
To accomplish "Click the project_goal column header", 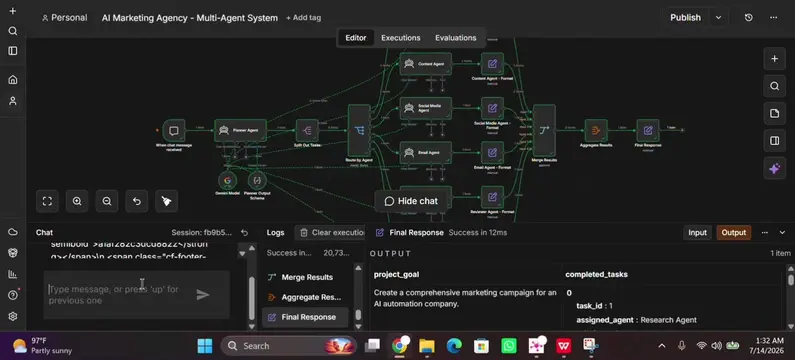I will pyautogui.click(x=396, y=274).
